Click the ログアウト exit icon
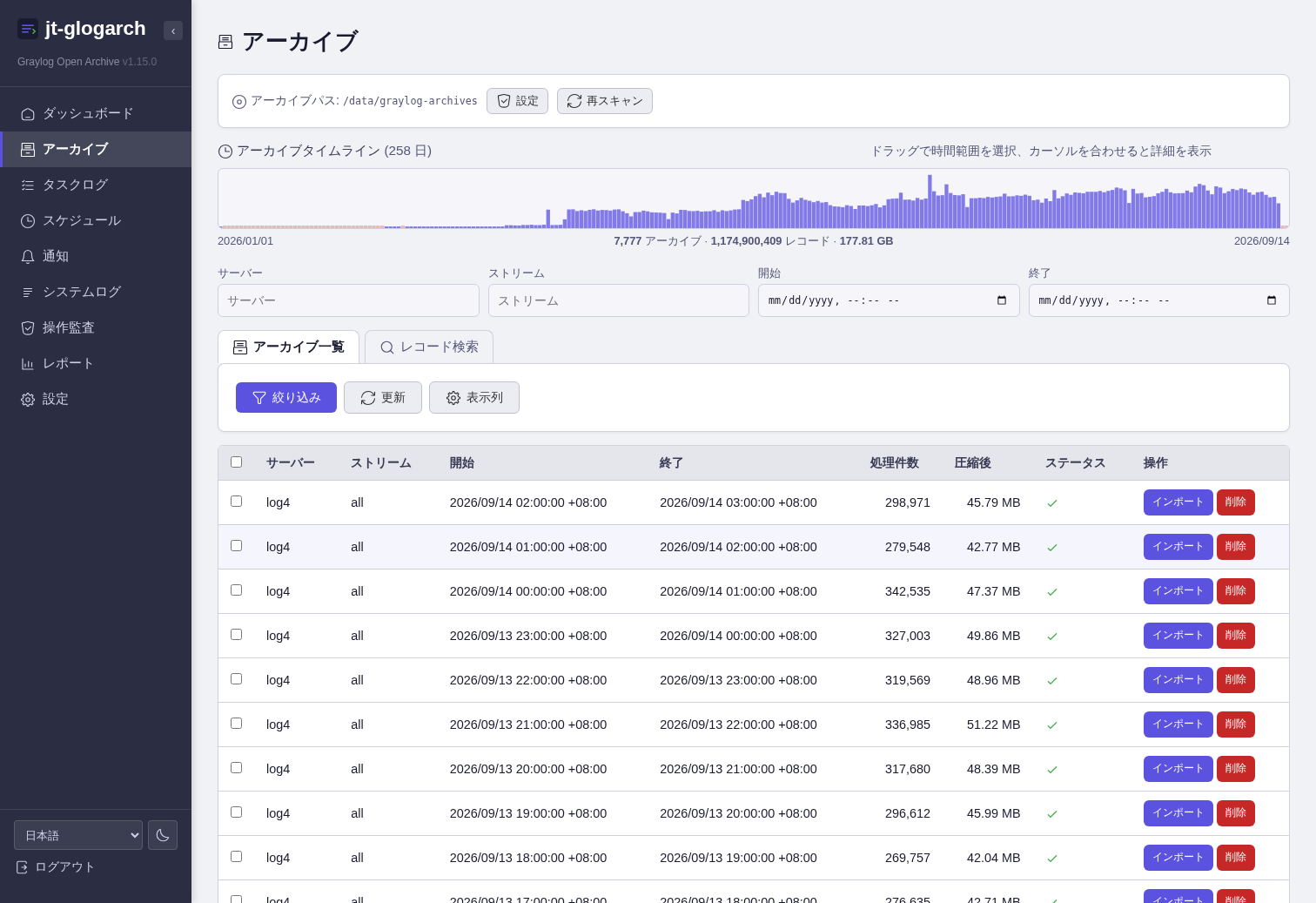Screen dimensions: 1316x903 click(x=23, y=867)
